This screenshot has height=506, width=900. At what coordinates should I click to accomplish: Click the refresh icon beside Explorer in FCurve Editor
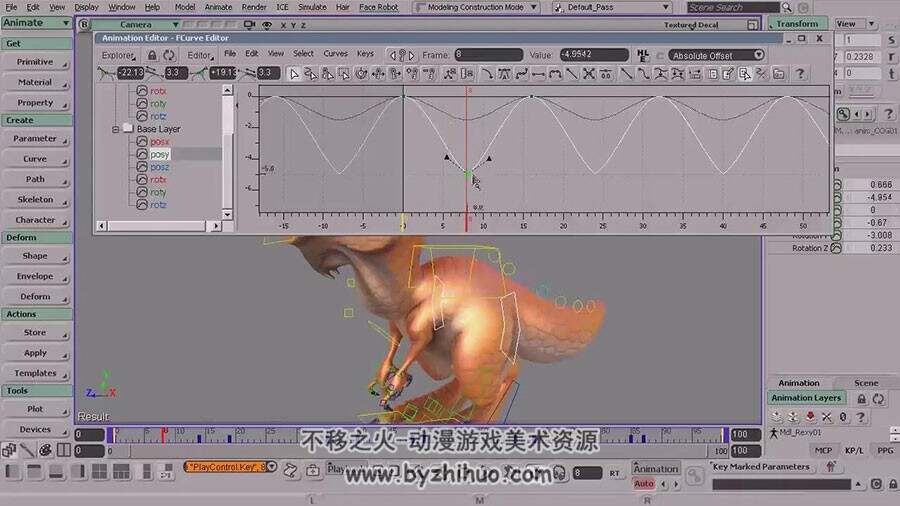169,56
